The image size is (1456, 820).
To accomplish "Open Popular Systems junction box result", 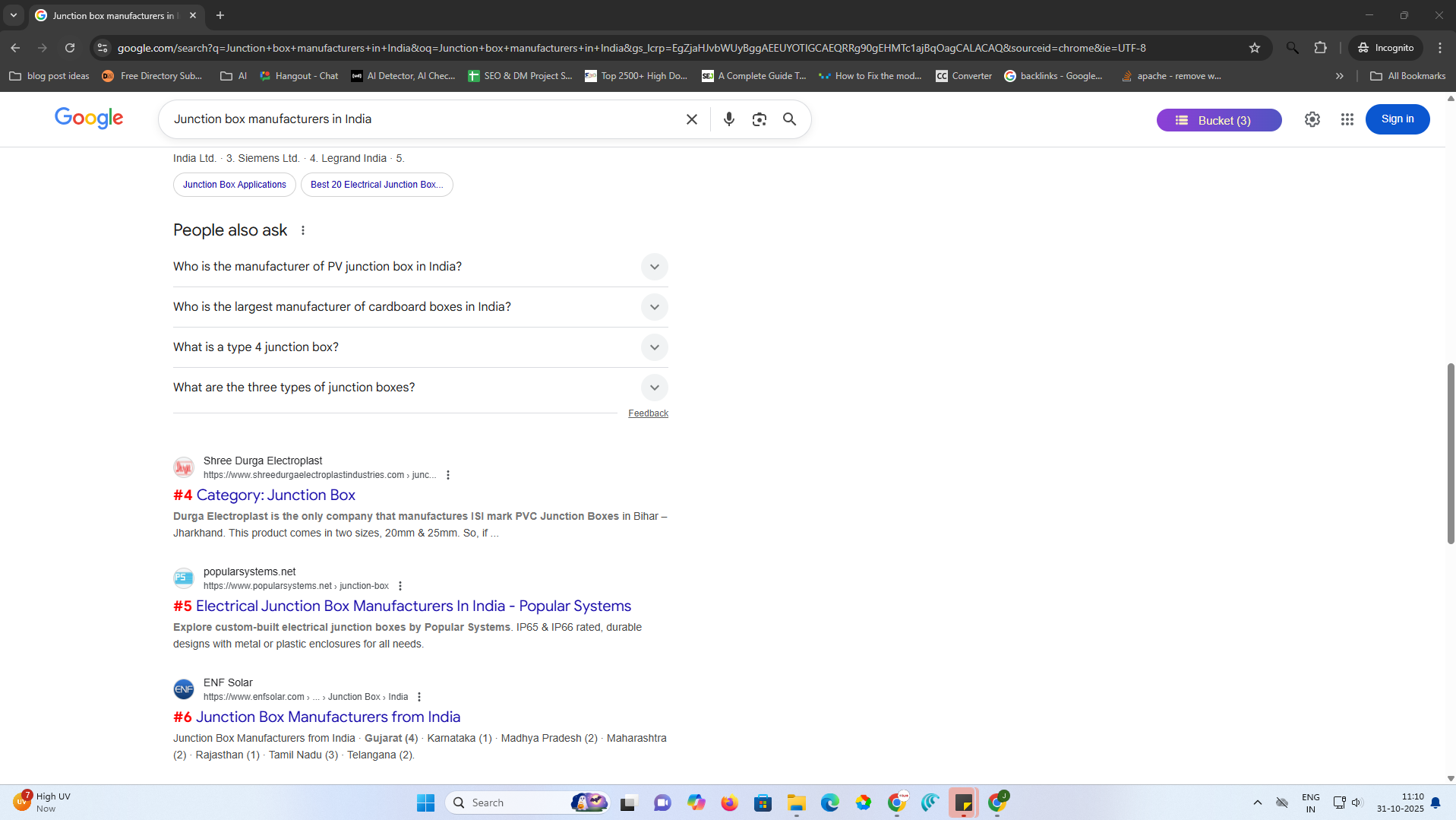I will [x=413, y=606].
